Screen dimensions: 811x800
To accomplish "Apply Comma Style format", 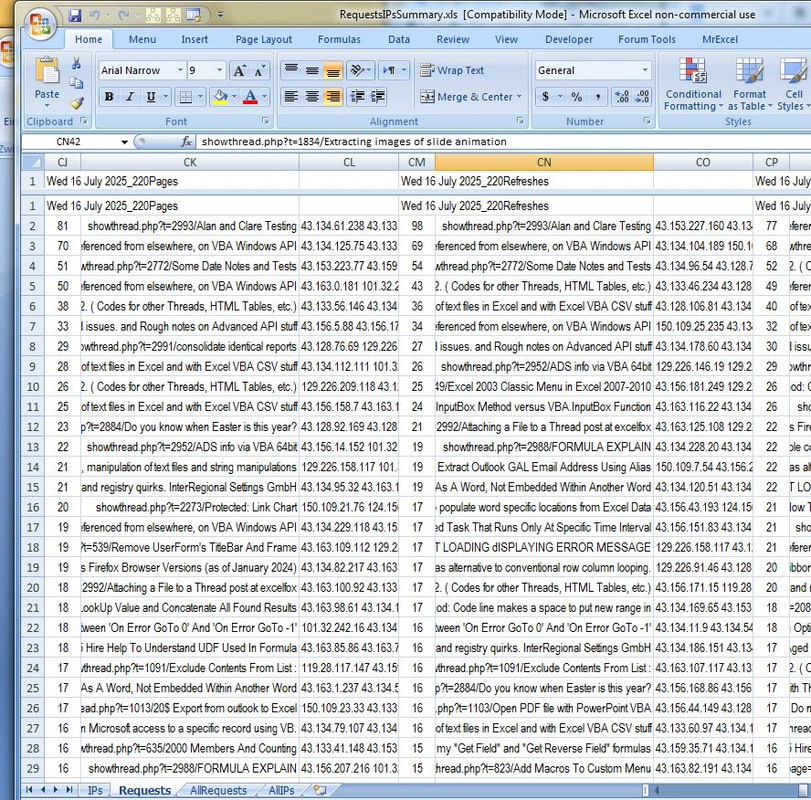I will 598,97.
